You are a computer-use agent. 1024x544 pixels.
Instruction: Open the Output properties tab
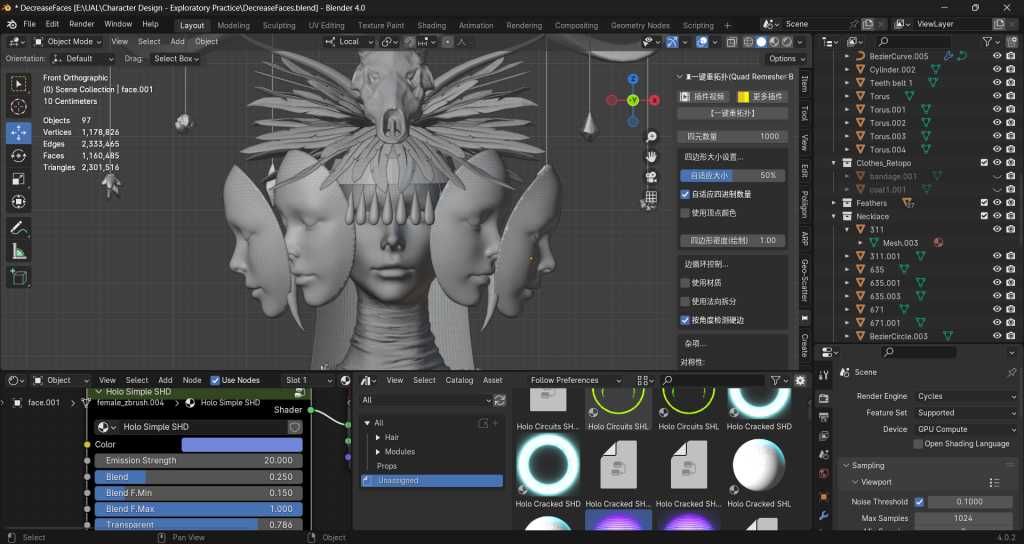pos(824,417)
